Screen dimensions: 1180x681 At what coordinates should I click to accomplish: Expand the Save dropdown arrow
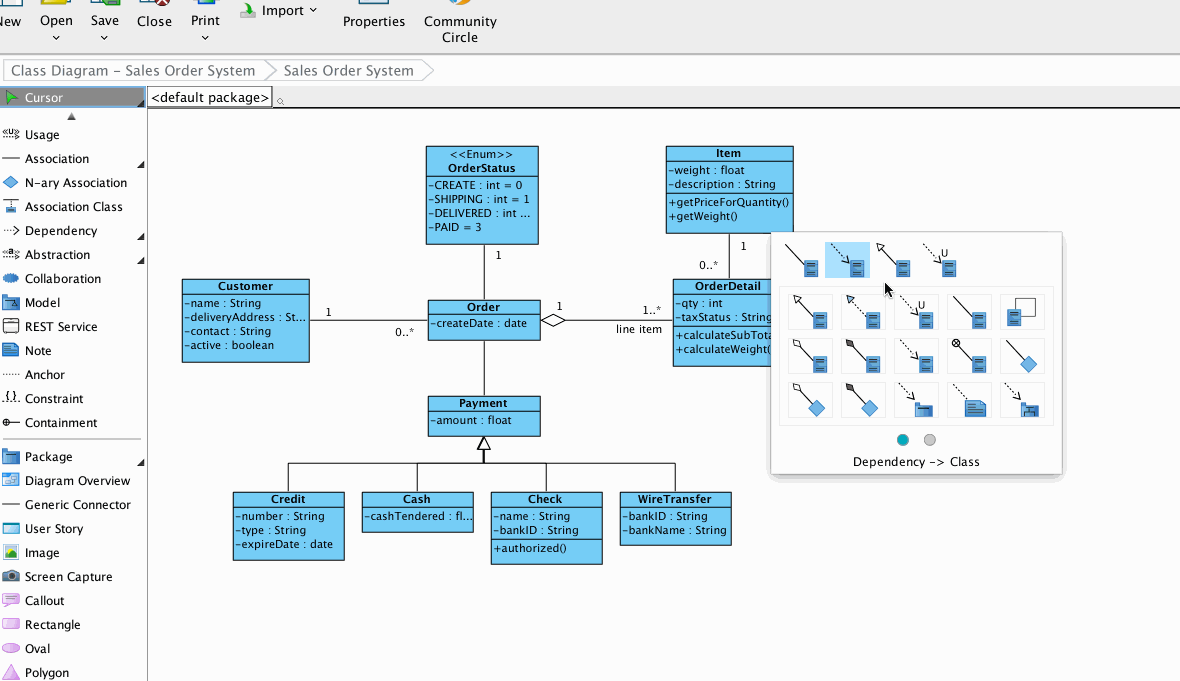[105, 38]
